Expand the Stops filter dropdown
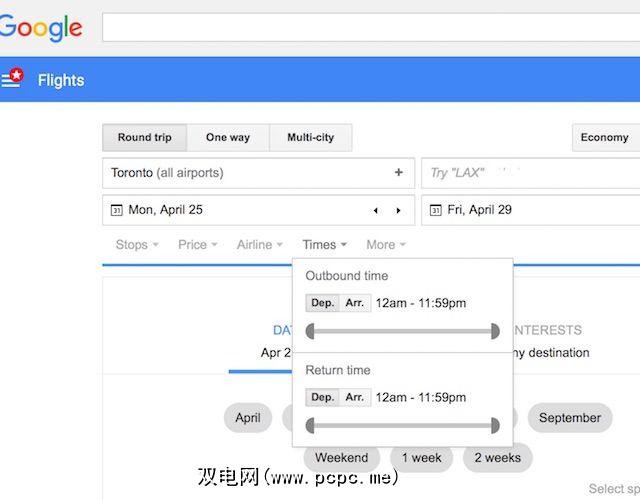640x500 pixels. click(x=137, y=245)
